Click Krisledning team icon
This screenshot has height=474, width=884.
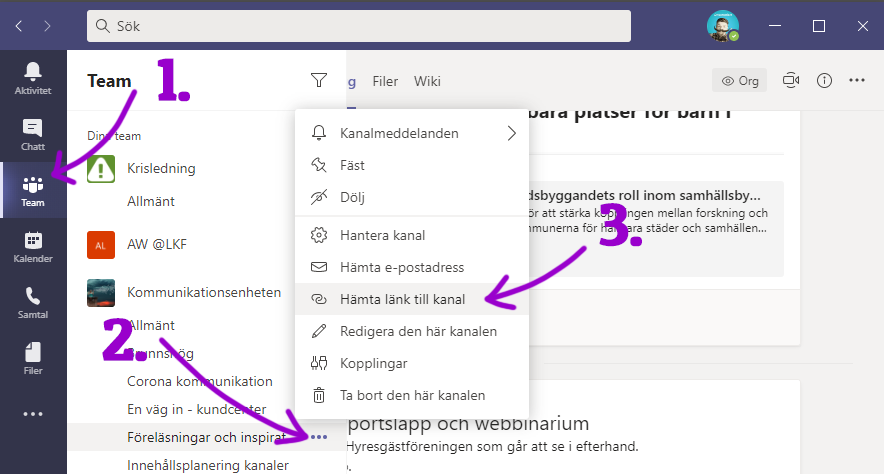(101, 169)
